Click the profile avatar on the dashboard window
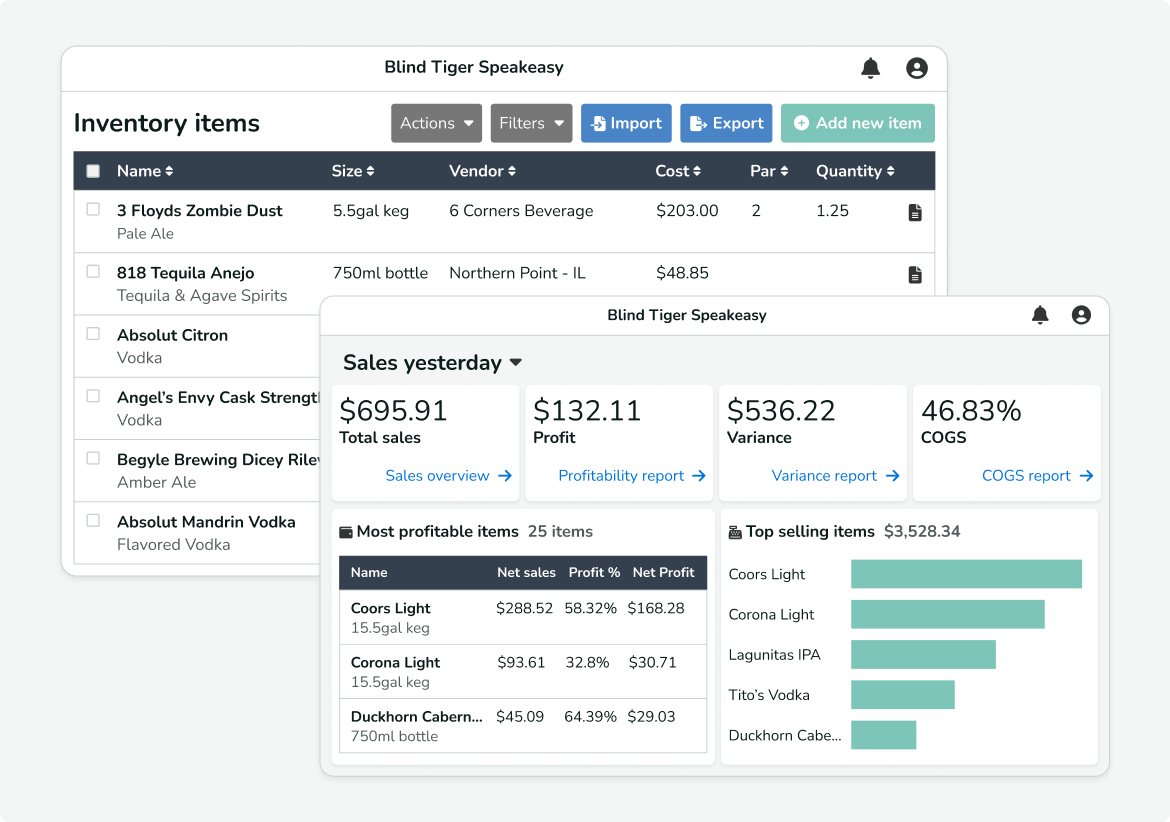 1081,314
